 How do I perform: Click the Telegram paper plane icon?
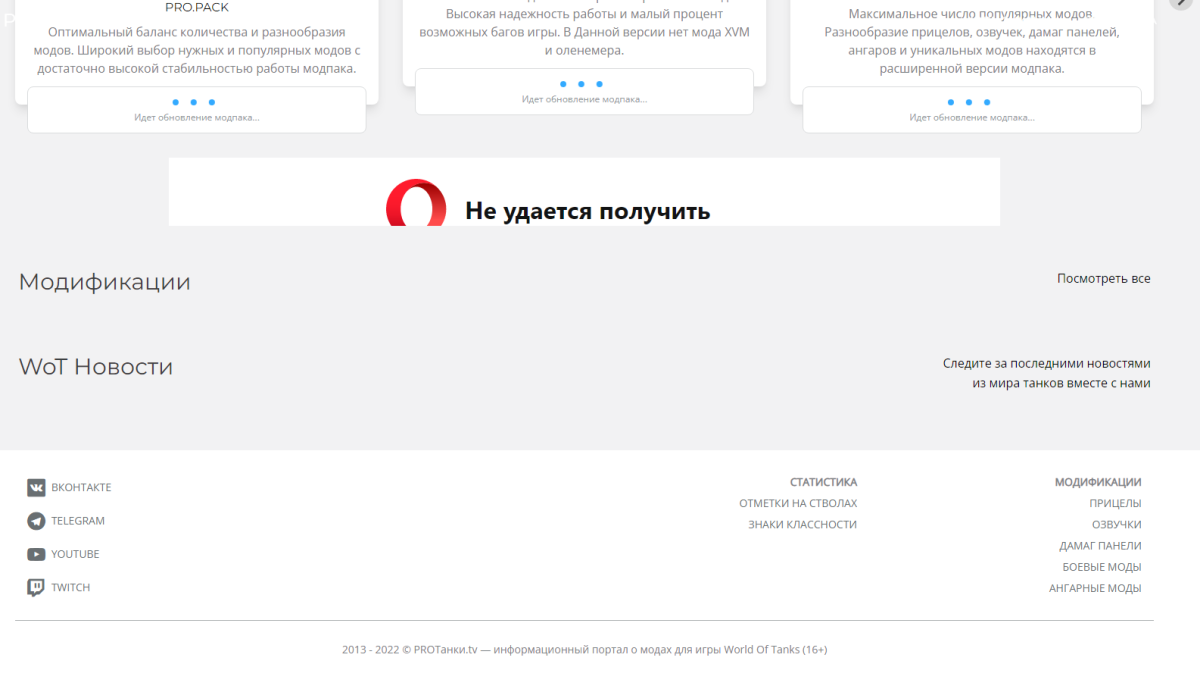(x=36, y=521)
